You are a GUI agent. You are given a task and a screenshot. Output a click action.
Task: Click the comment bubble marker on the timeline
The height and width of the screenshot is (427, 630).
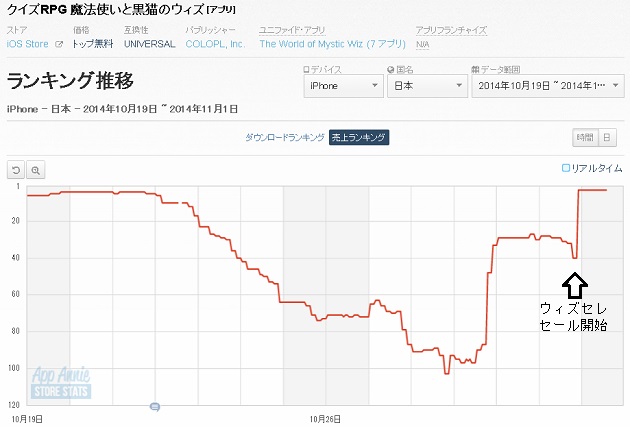click(155, 407)
